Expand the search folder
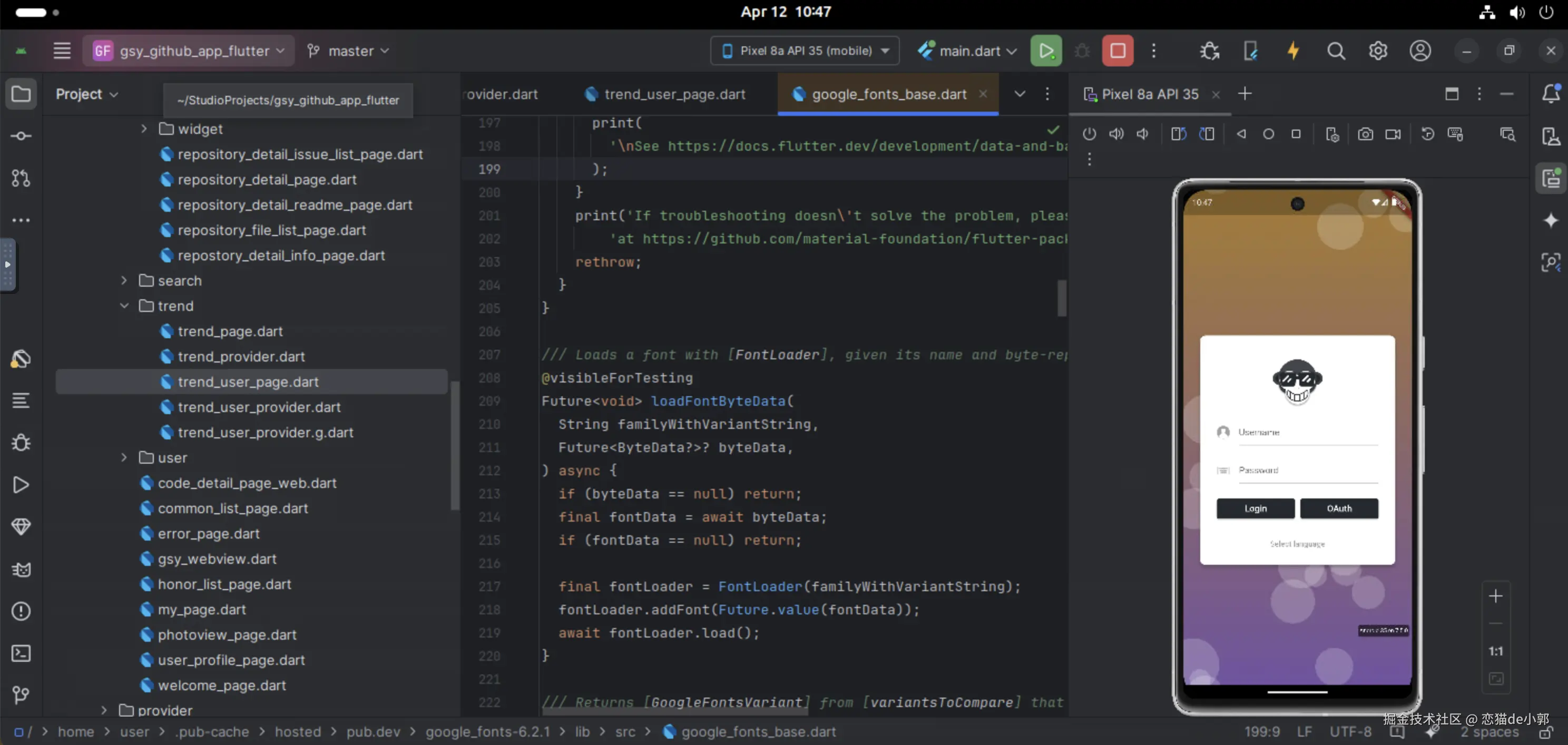Image resolution: width=1568 pixels, height=745 pixels. click(124, 281)
